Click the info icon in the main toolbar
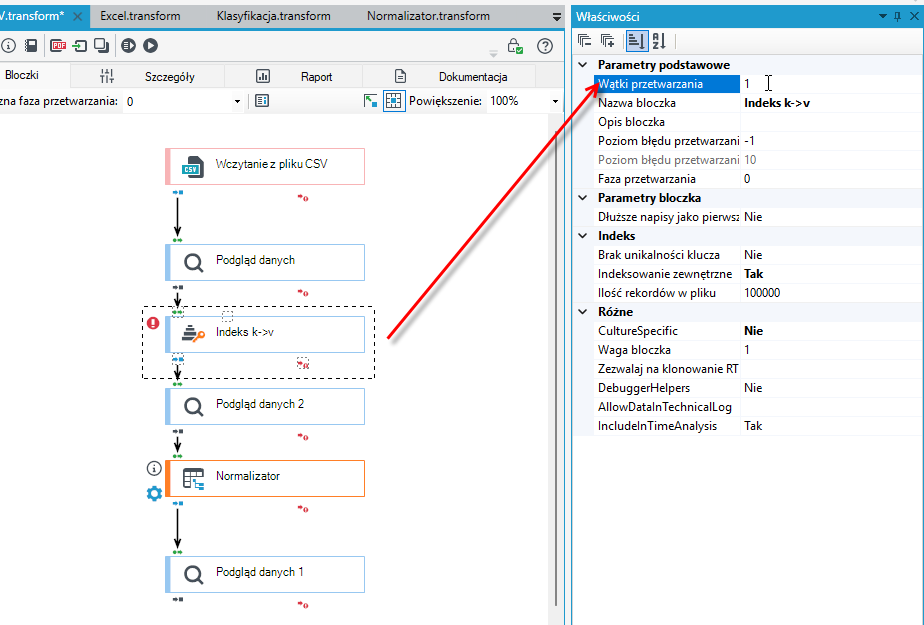The width and height of the screenshot is (924, 625). [8, 46]
